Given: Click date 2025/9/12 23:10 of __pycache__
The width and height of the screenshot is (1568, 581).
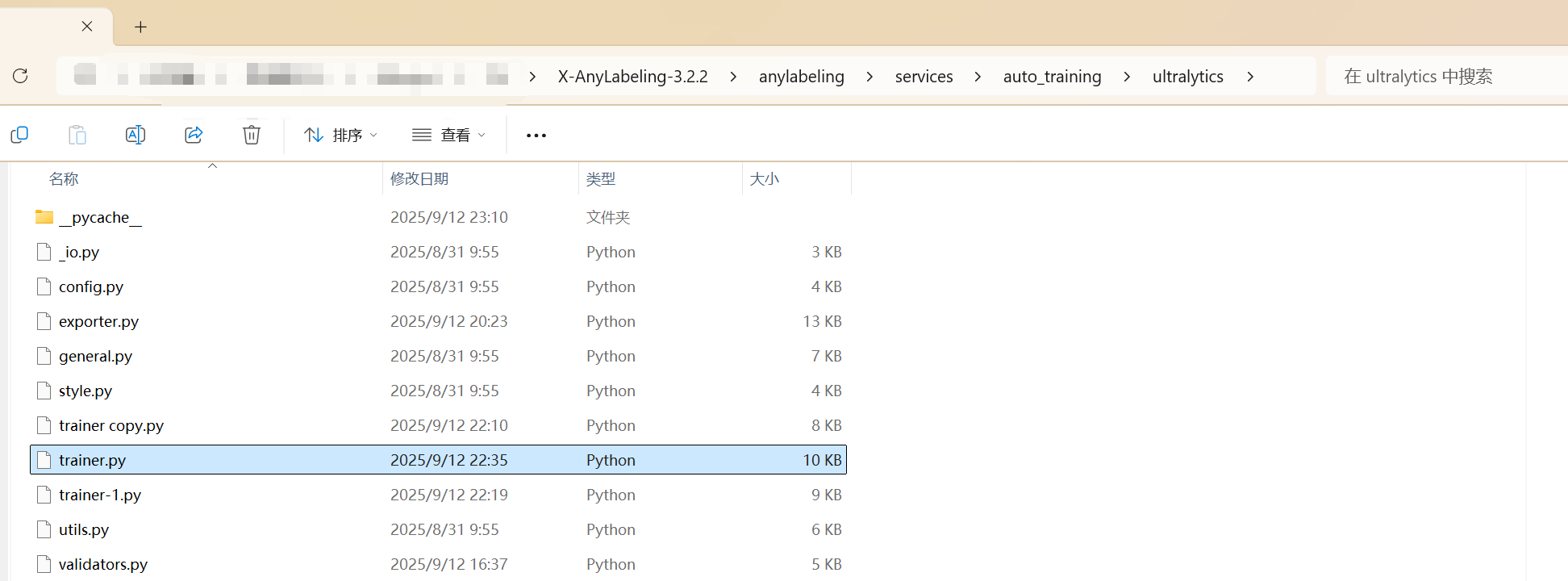Looking at the screenshot, I should (449, 217).
